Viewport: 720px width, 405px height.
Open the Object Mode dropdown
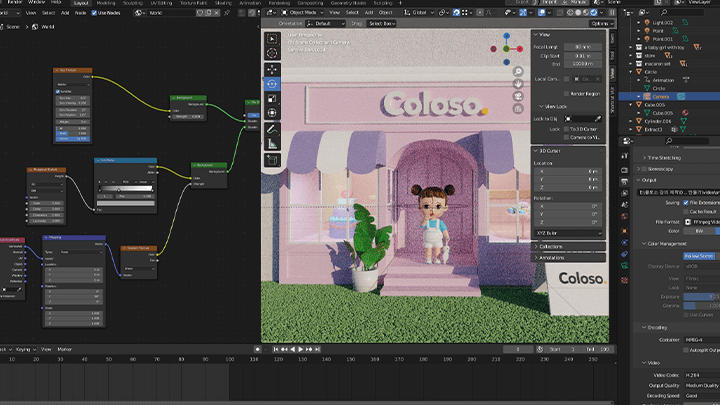[x=302, y=12]
